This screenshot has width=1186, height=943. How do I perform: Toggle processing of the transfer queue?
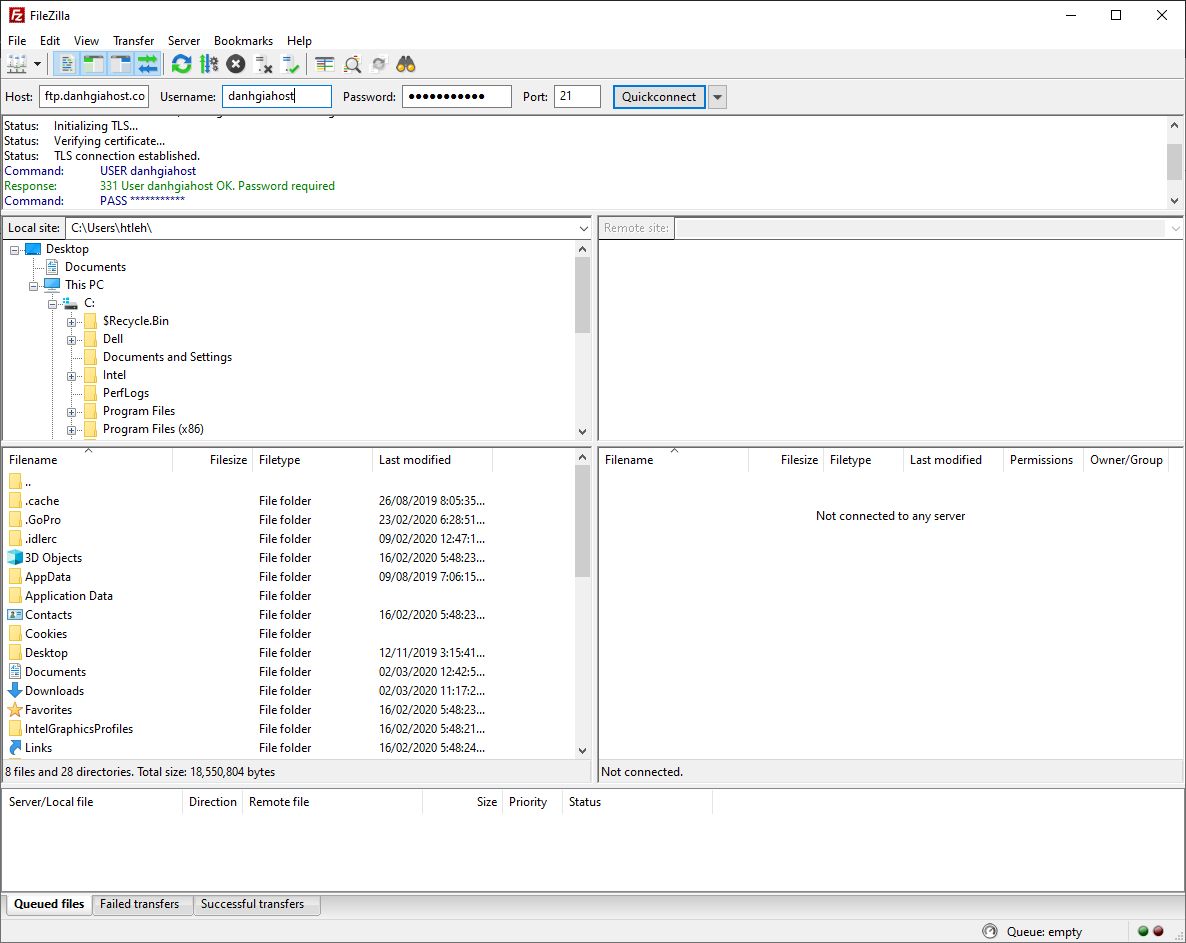208,65
